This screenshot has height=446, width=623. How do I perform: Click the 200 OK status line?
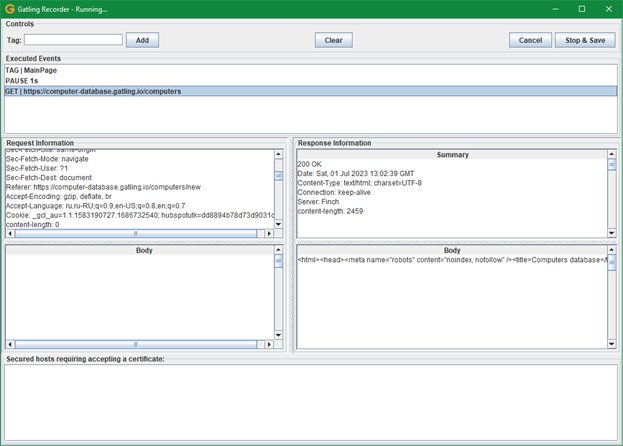point(310,164)
